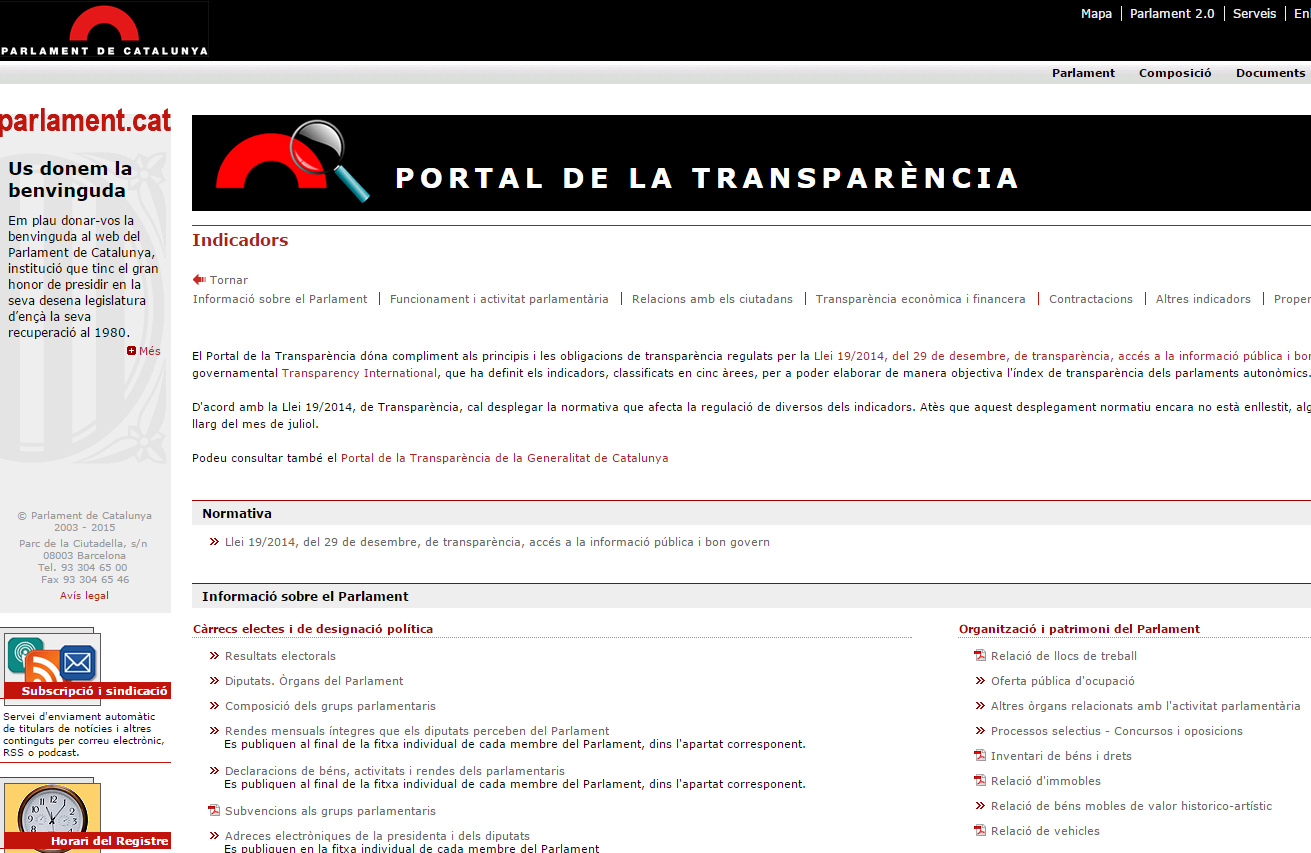This screenshot has height=853, width=1311.
Task: Click the red Tornar back arrow icon
Action: coord(199,280)
